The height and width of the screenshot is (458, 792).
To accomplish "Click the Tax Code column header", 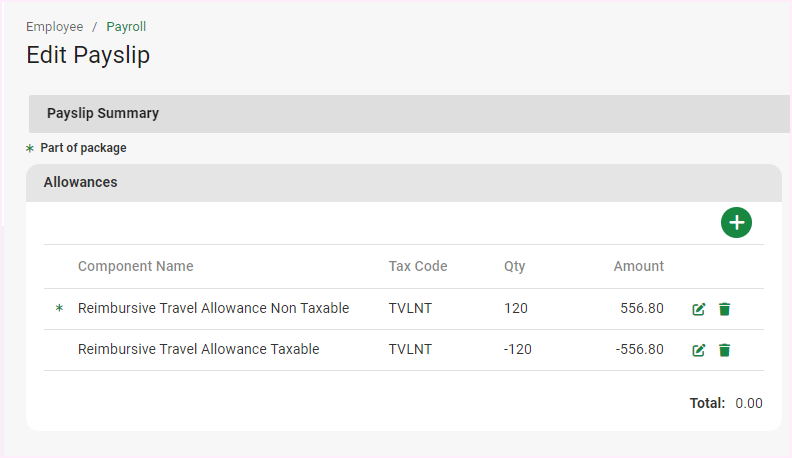I will coord(418,266).
